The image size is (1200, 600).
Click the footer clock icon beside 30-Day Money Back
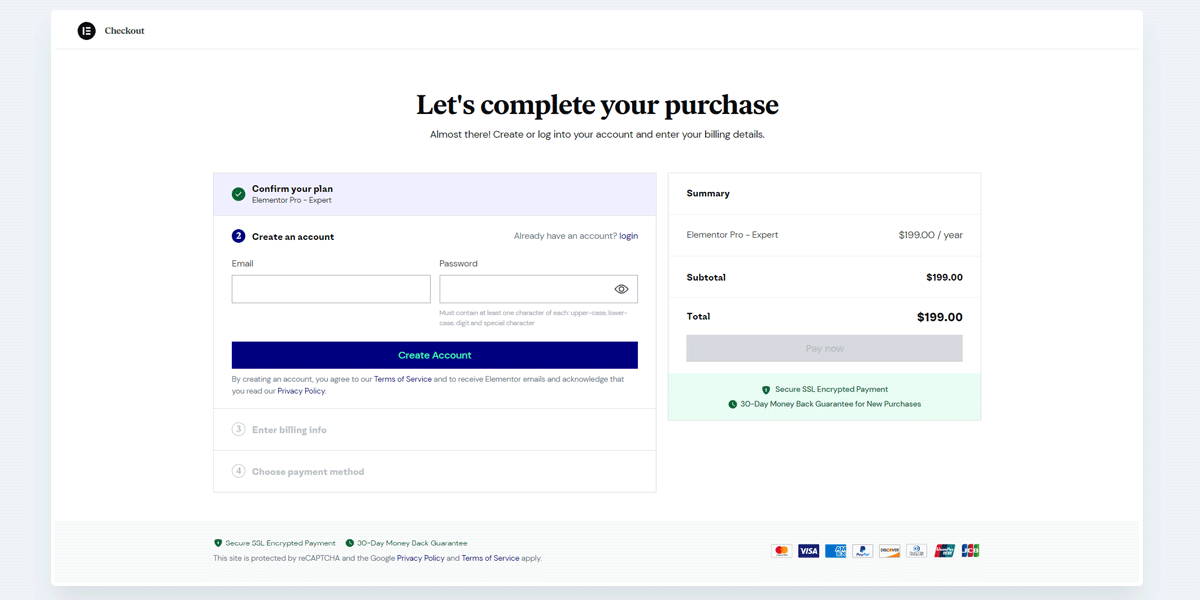(350, 543)
